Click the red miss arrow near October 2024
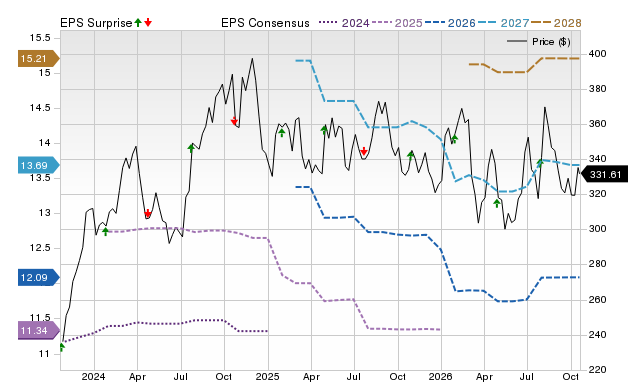 coord(234,121)
